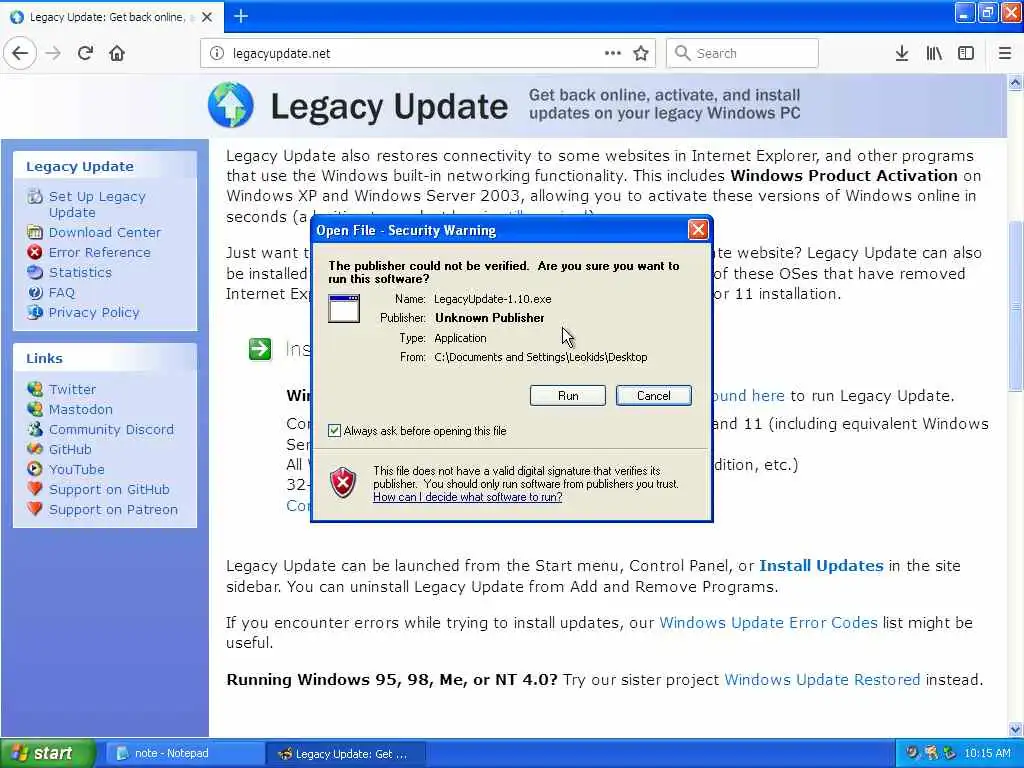The image size is (1024, 768).
Task: Click the application file icon in dialog
Action: point(344,308)
